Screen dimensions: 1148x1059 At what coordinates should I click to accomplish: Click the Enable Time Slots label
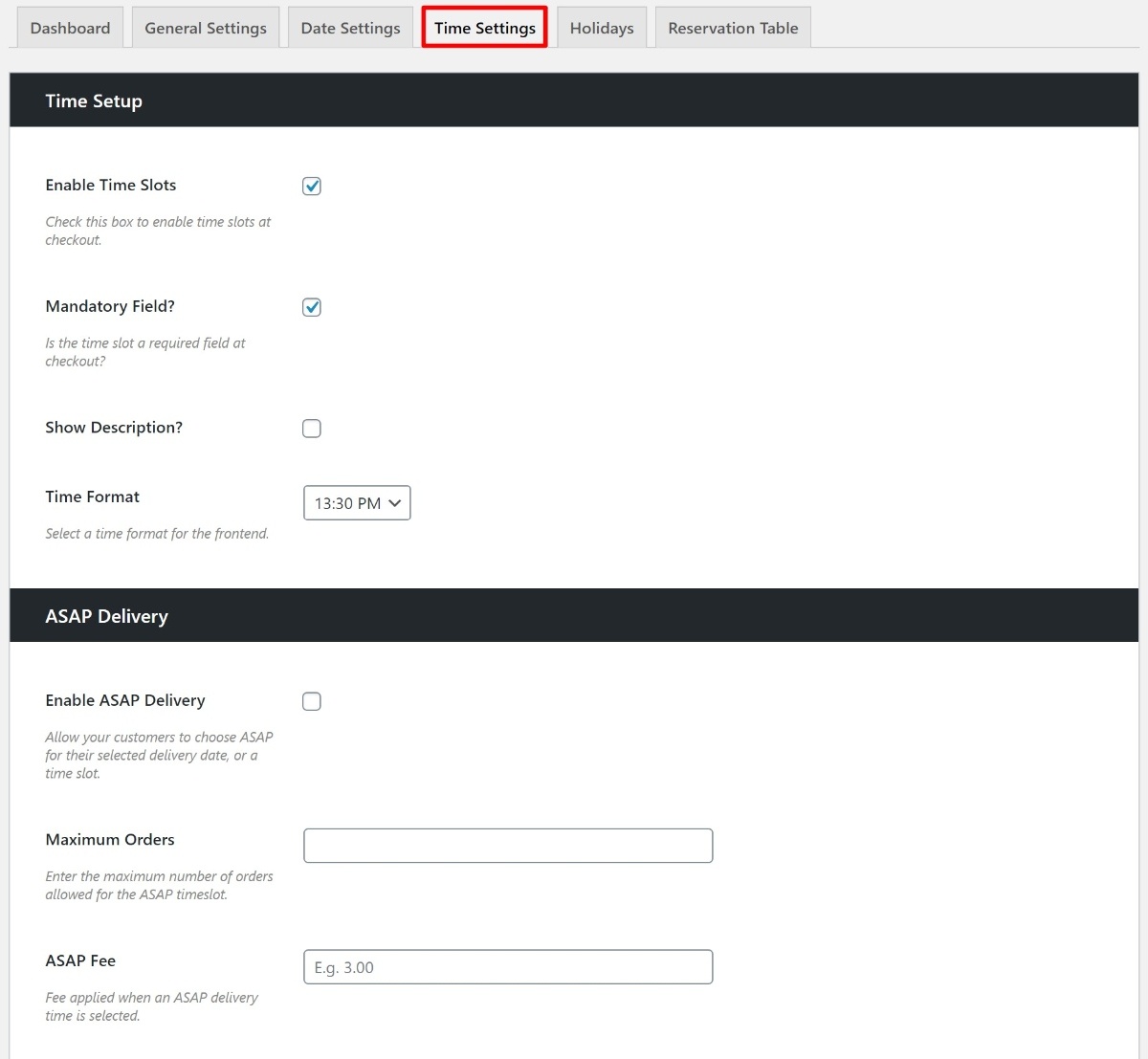click(x=111, y=185)
